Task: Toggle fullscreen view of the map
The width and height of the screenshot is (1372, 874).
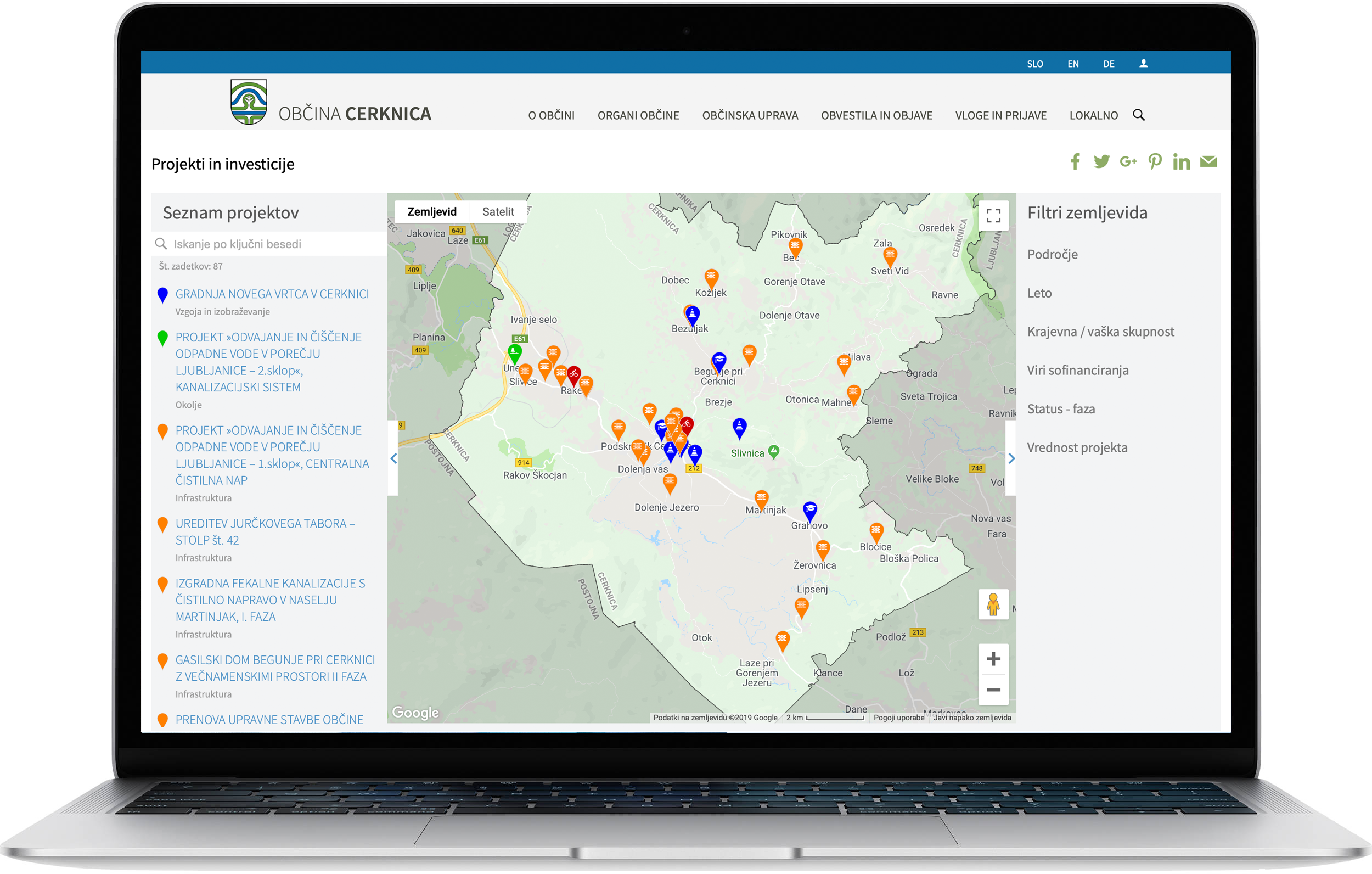Action: pyautogui.click(x=993, y=216)
